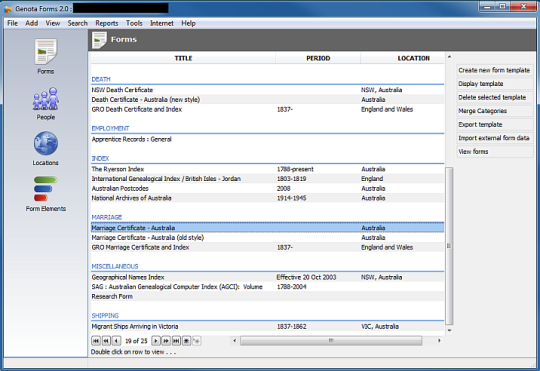Image resolution: width=540 pixels, height=371 pixels.
Task: Click the horizontal scrollbar left arrow
Action: (235, 341)
